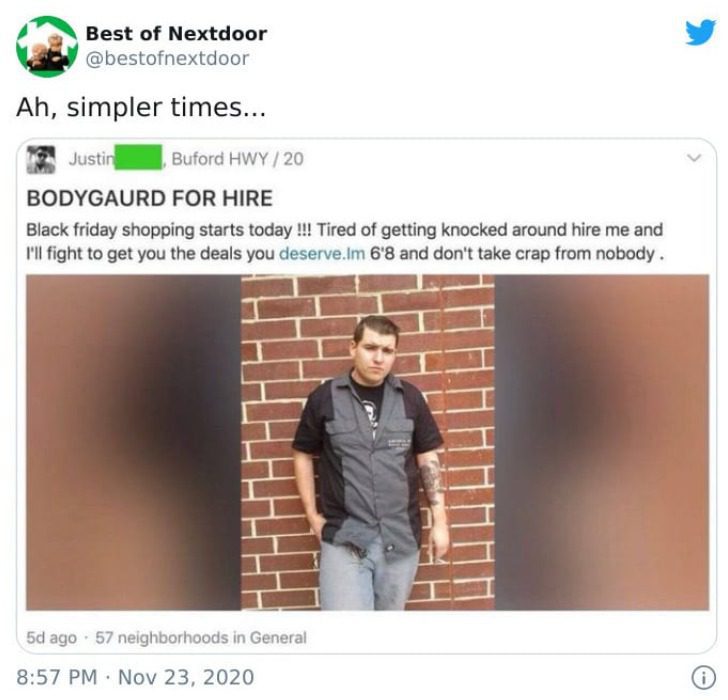Open the Best of Nextdoor display name
The height and width of the screenshot is (700, 728).
176,33
